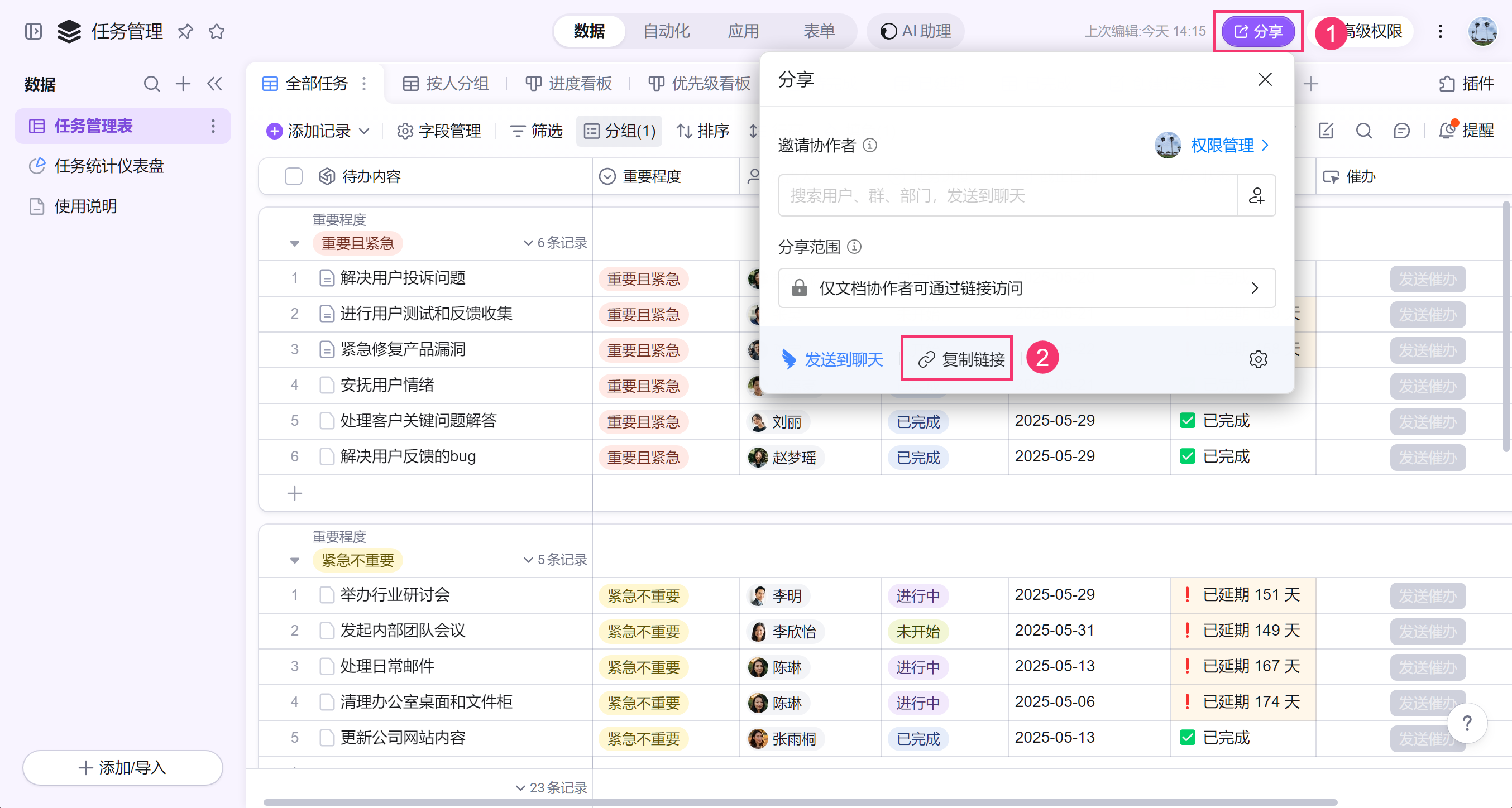The height and width of the screenshot is (808, 1512).
Task: Open 插件 plugins panel
Action: [x=1466, y=84]
